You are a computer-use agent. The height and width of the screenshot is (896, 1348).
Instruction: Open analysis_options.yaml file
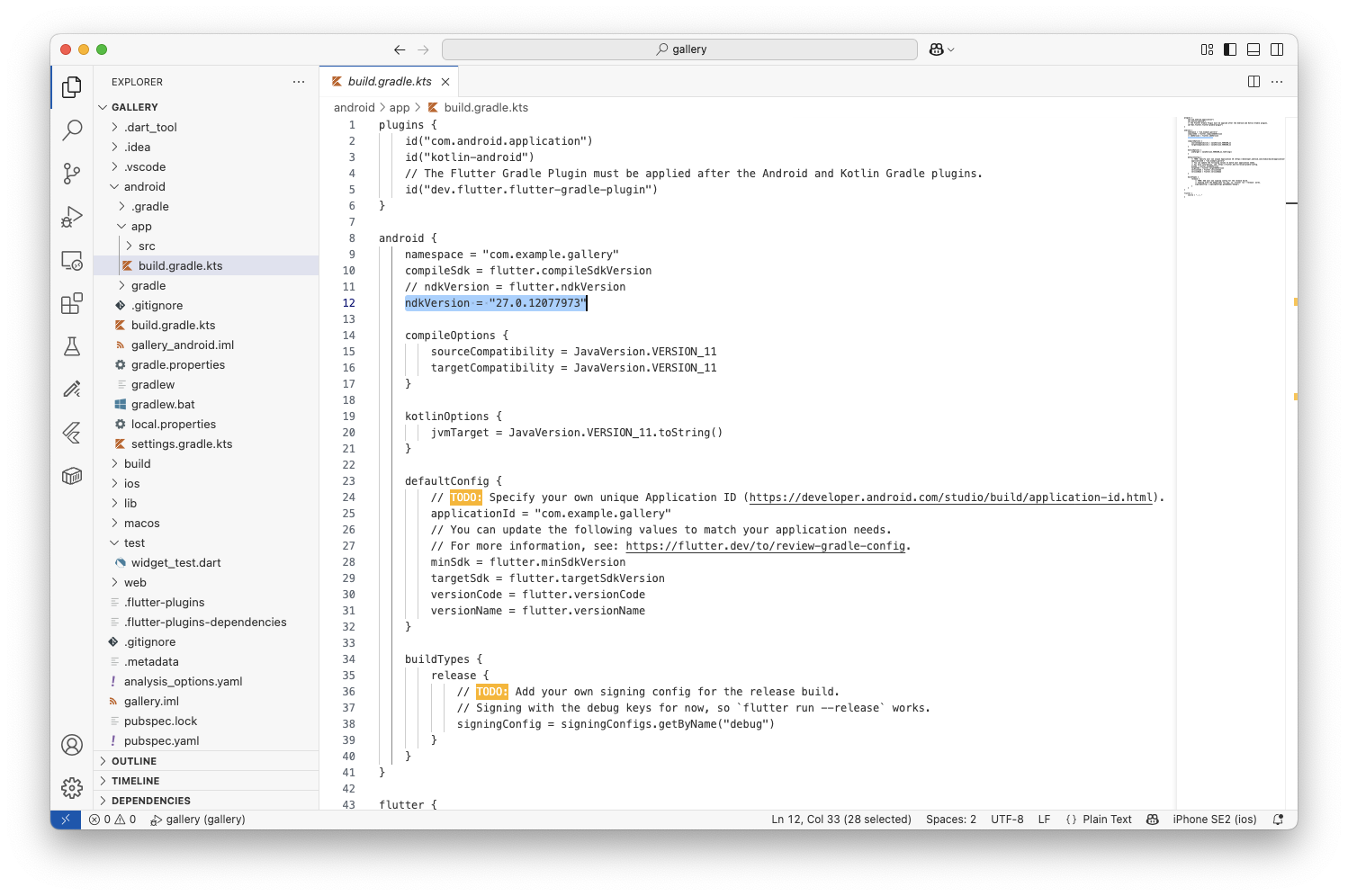point(206,681)
